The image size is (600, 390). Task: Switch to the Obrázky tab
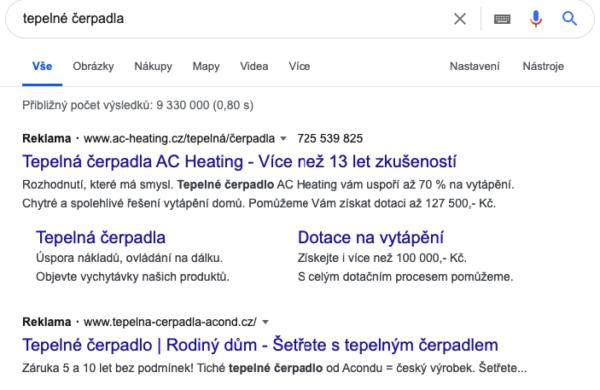tap(93, 66)
